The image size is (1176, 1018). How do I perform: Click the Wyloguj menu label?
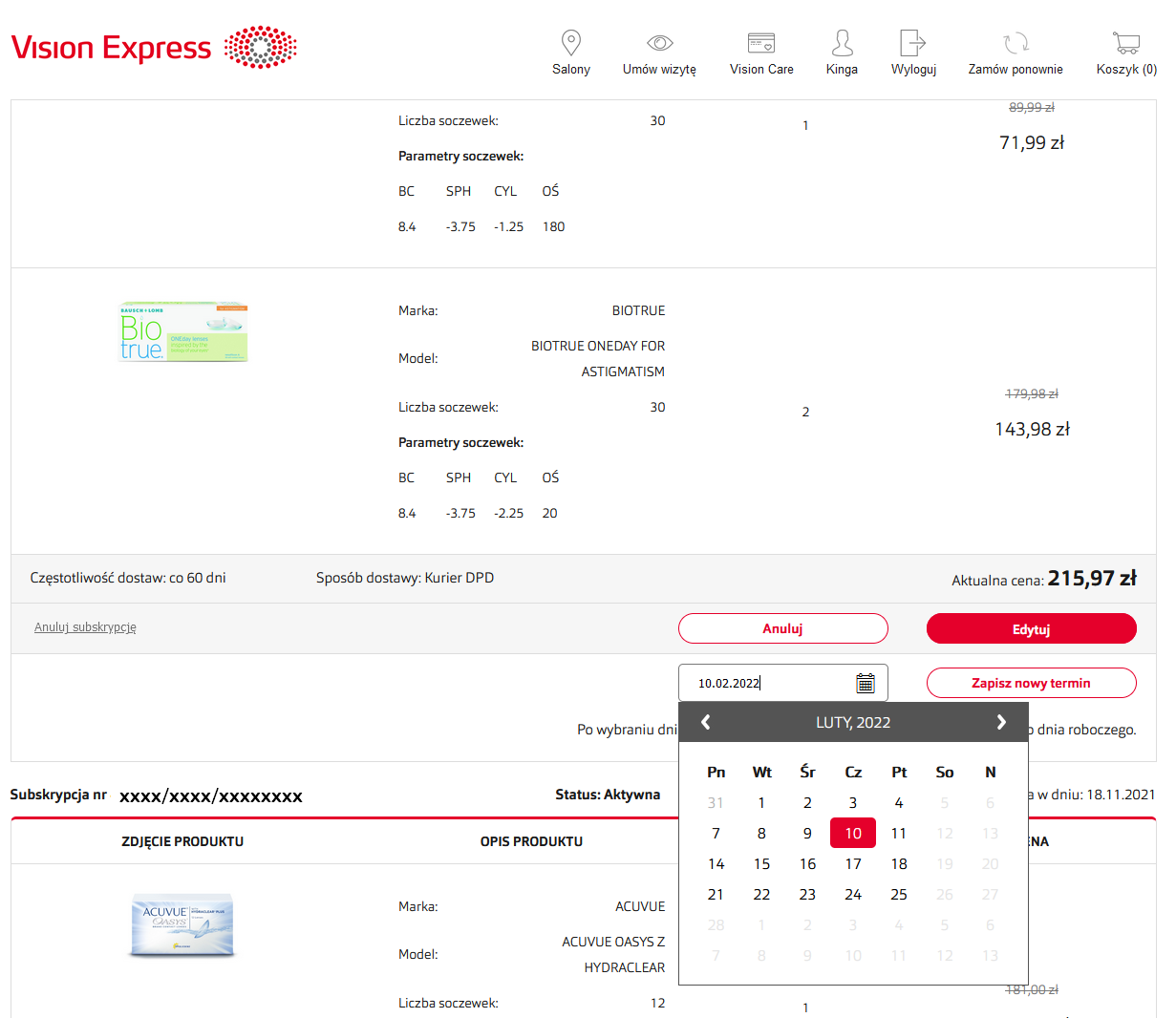click(x=913, y=70)
